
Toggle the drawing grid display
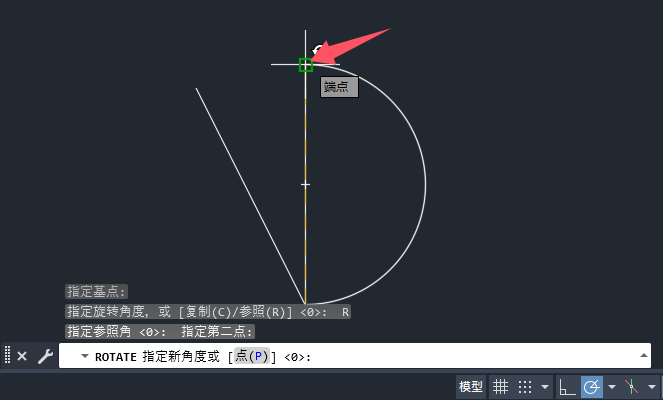pyautogui.click(x=500, y=386)
